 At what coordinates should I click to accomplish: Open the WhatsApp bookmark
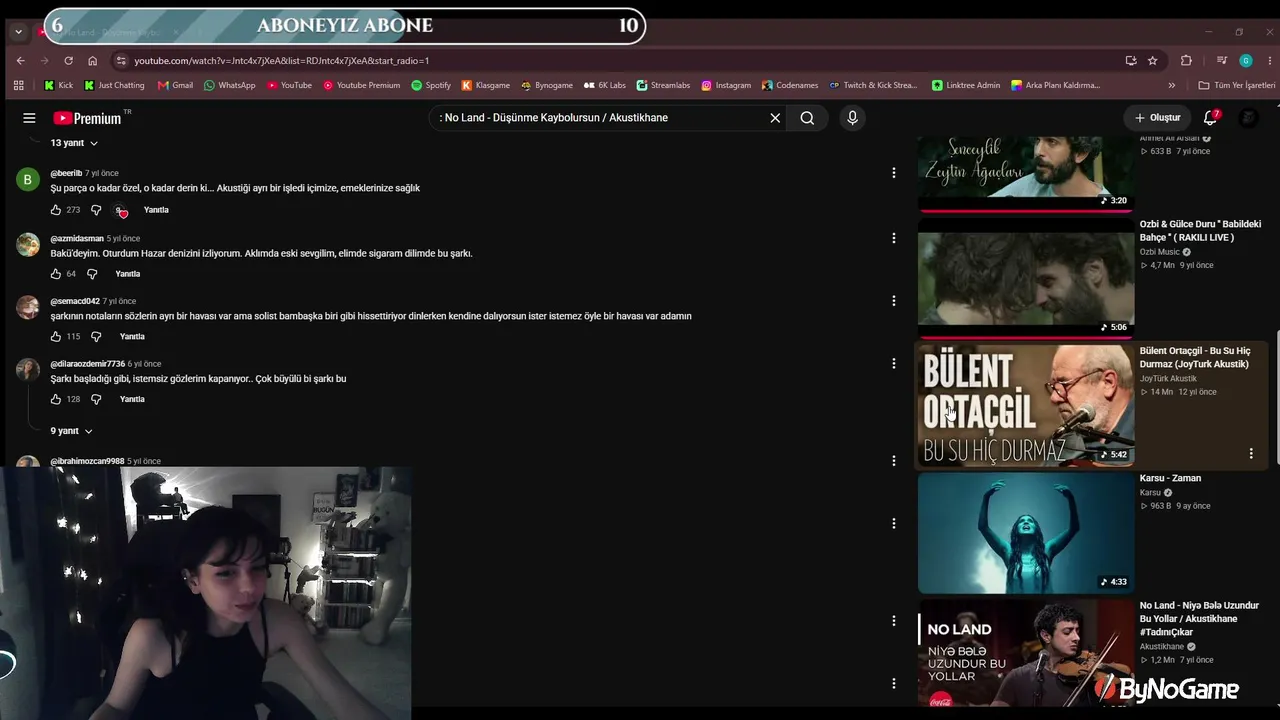229,85
